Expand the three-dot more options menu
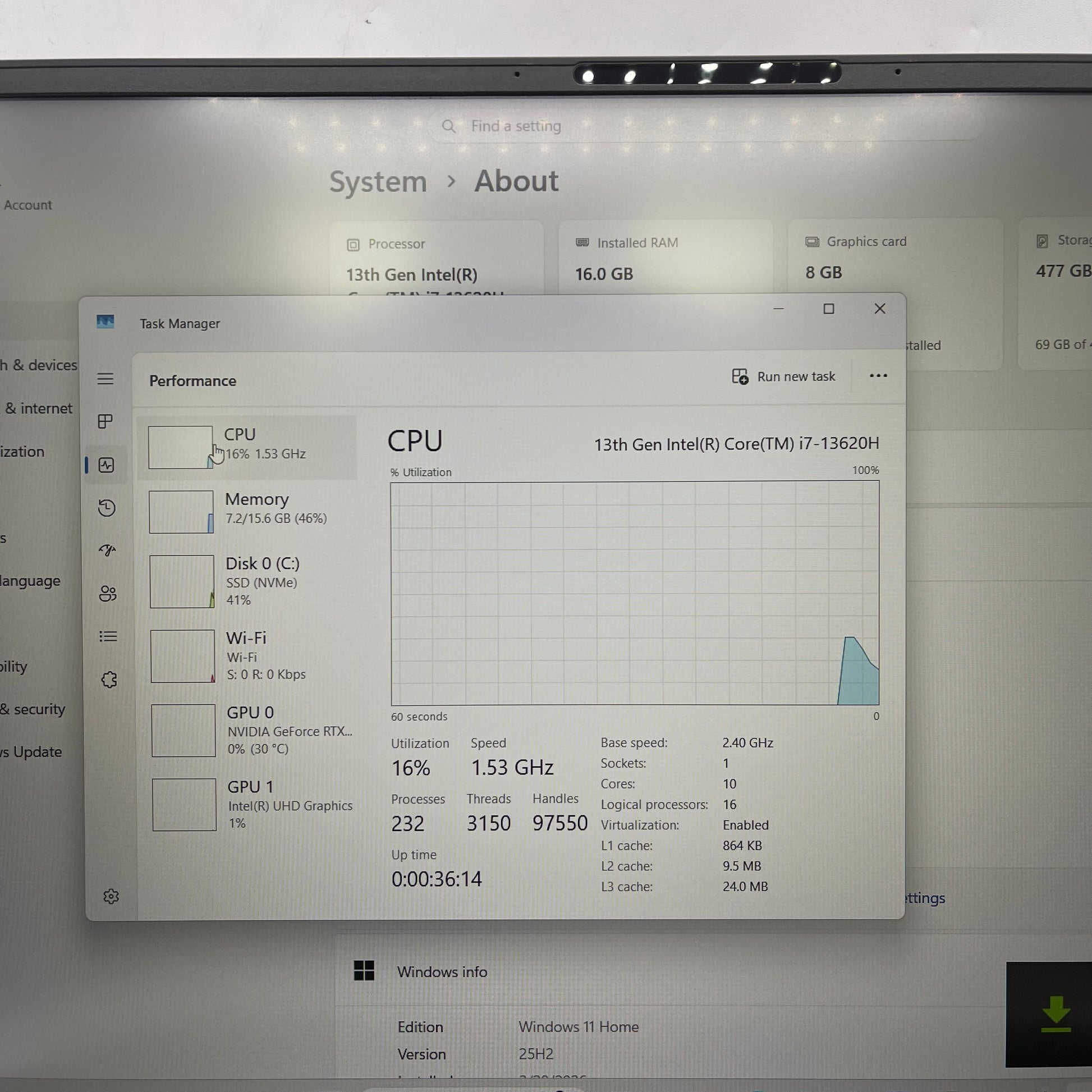The width and height of the screenshot is (1092, 1092). (878, 376)
